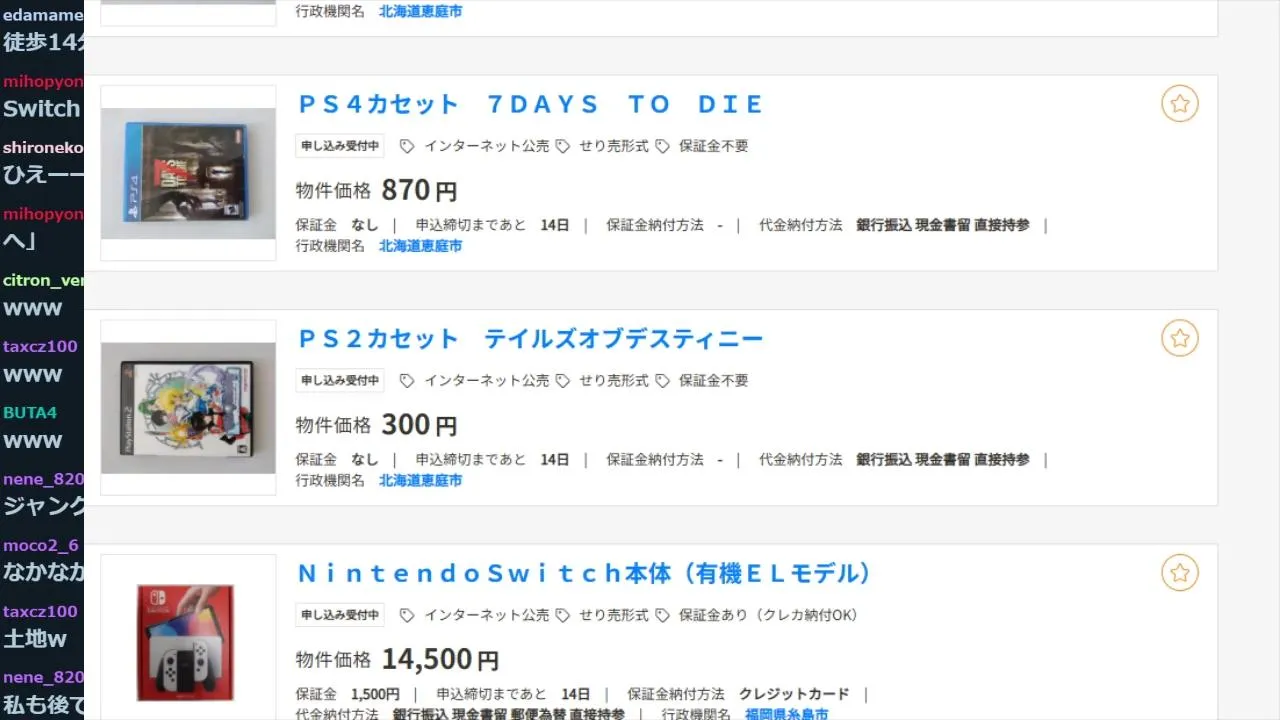Click 申し込み受付中 badge on PS4 listing
This screenshot has height=720, width=1280.
[x=340, y=146]
